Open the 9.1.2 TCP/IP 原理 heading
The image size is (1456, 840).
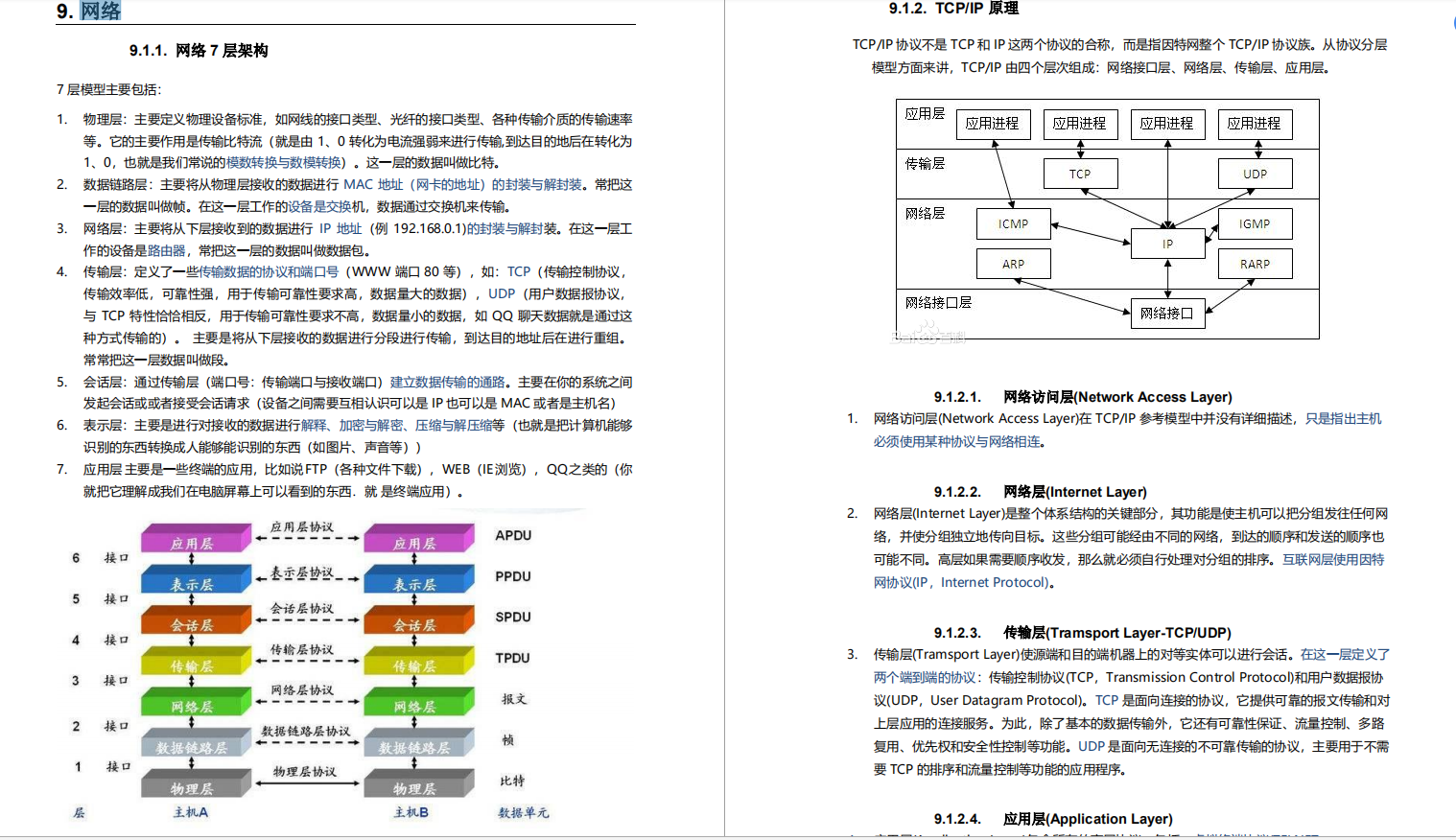tap(952, 8)
